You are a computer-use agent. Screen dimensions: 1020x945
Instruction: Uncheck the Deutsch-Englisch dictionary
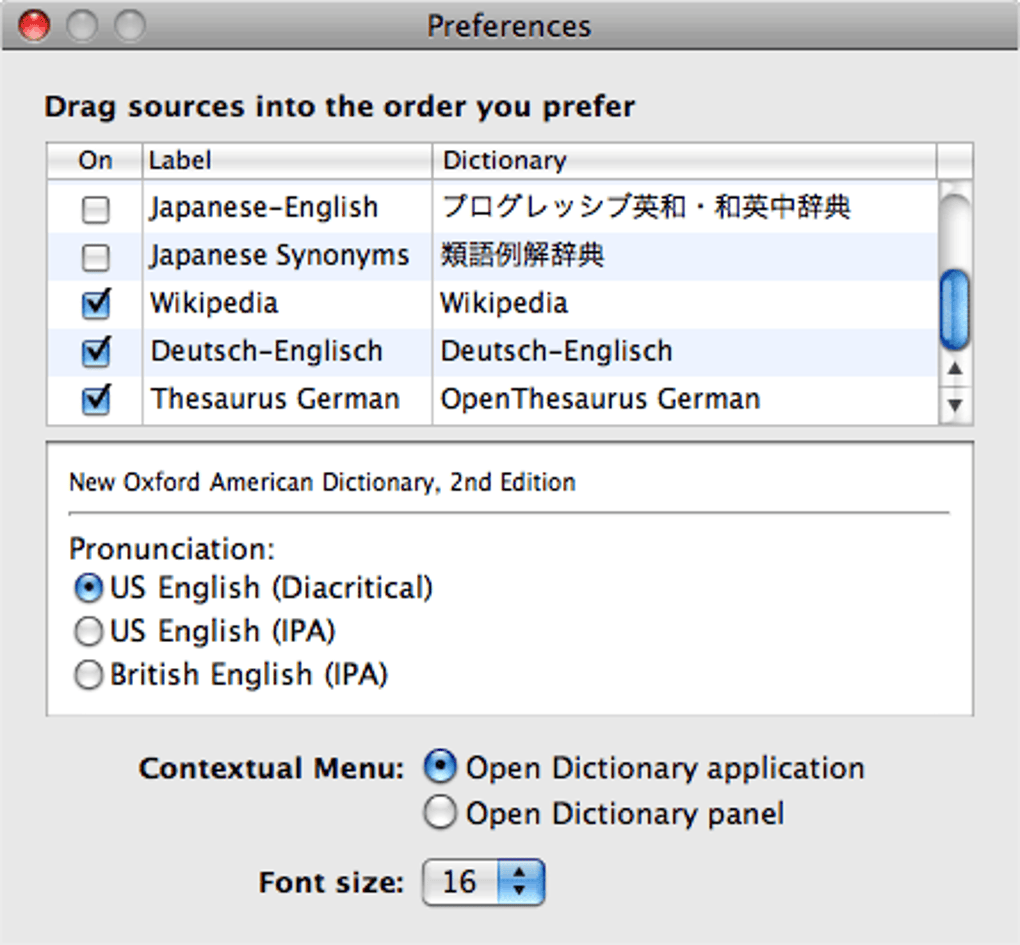tap(95, 352)
